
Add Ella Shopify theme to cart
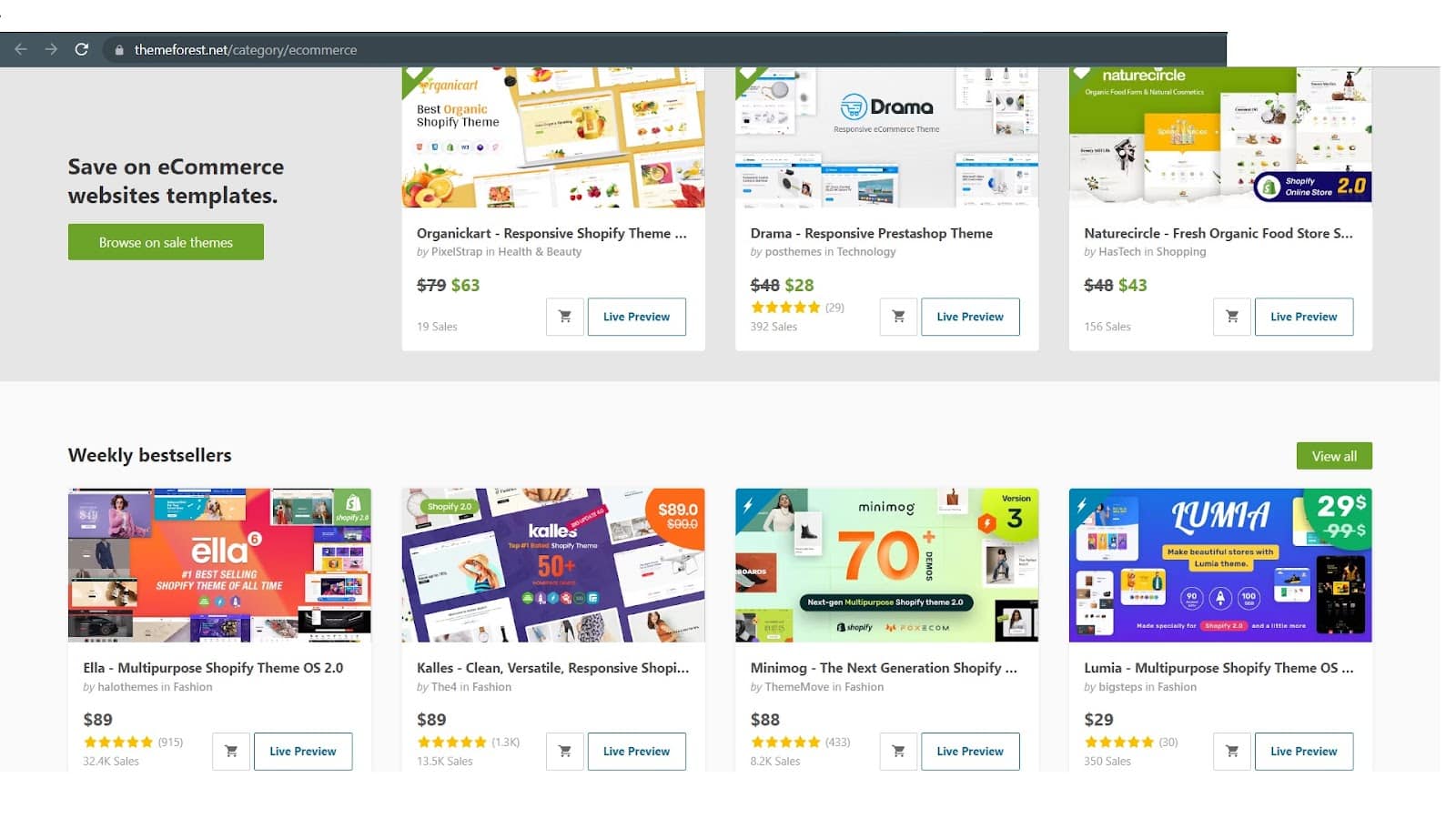231,752
